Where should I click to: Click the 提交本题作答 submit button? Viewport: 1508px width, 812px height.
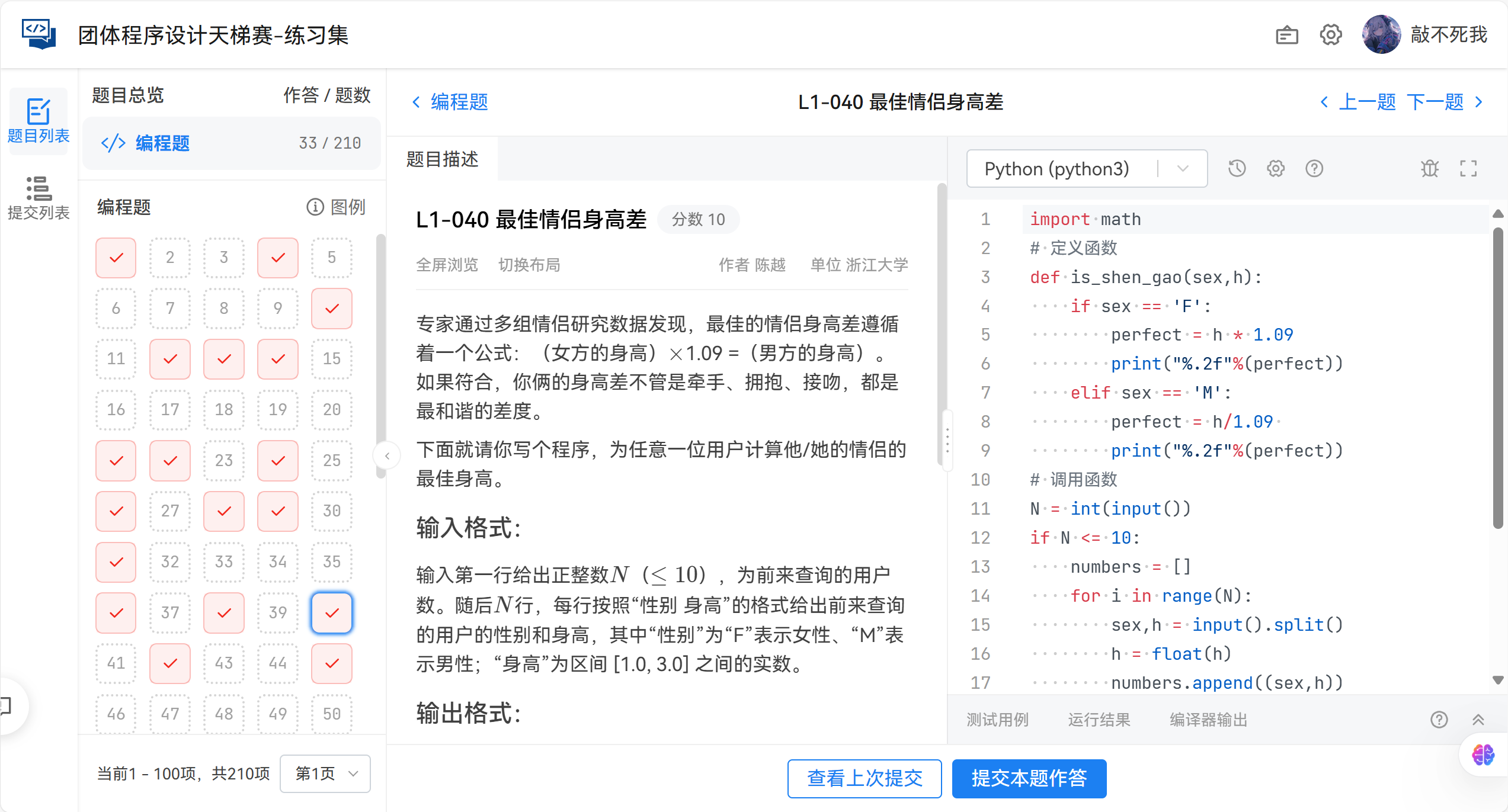coord(1029,778)
